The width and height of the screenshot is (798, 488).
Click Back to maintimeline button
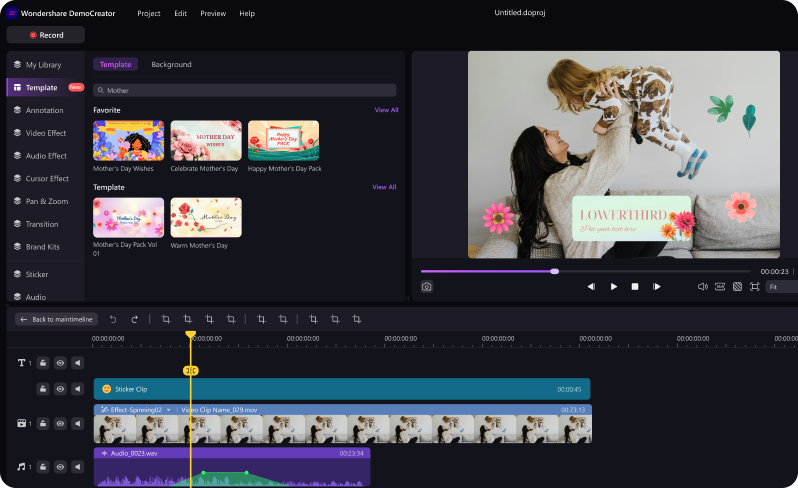pyautogui.click(x=56, y=319)
